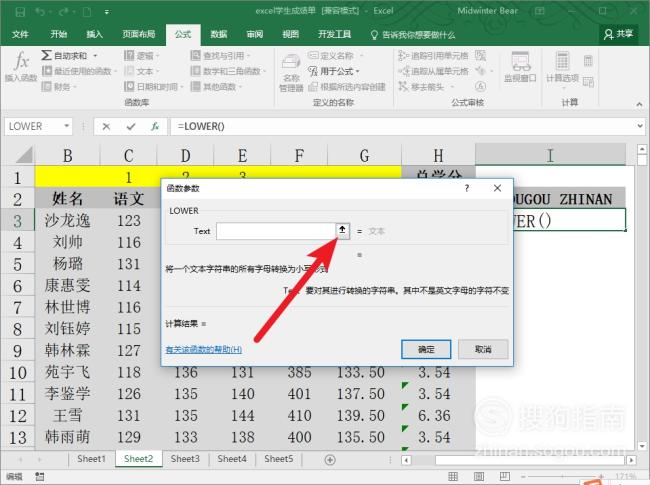Image resolution: width=650 pixels, height=485 pixels.
Task: Switch to Page Layout view in the status bar
Action: 479,476
